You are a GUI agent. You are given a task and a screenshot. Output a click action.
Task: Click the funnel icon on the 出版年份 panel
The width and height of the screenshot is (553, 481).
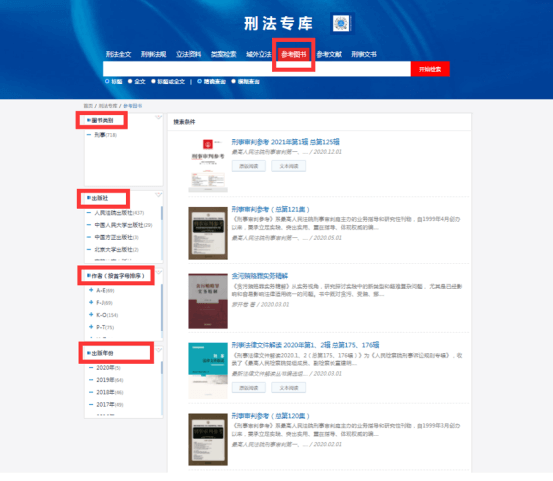click(x=159, y=350)
